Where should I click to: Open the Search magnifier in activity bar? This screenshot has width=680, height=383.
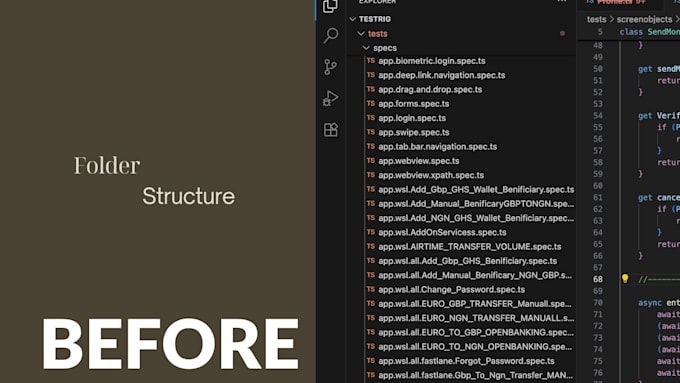pos(330,36)
